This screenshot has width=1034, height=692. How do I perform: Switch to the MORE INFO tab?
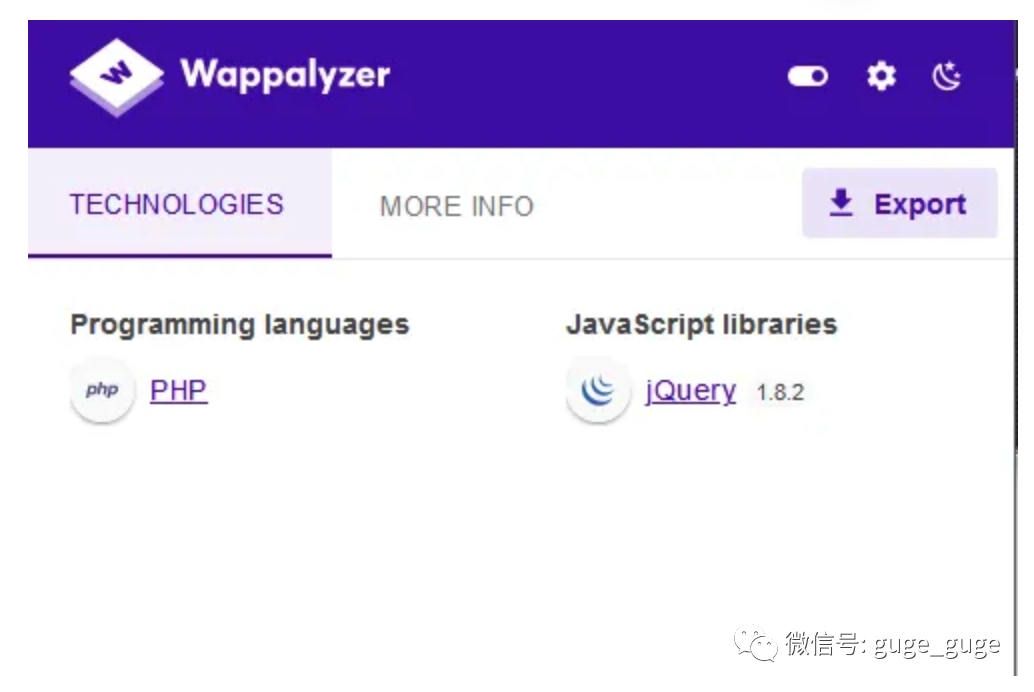[456, 206]
